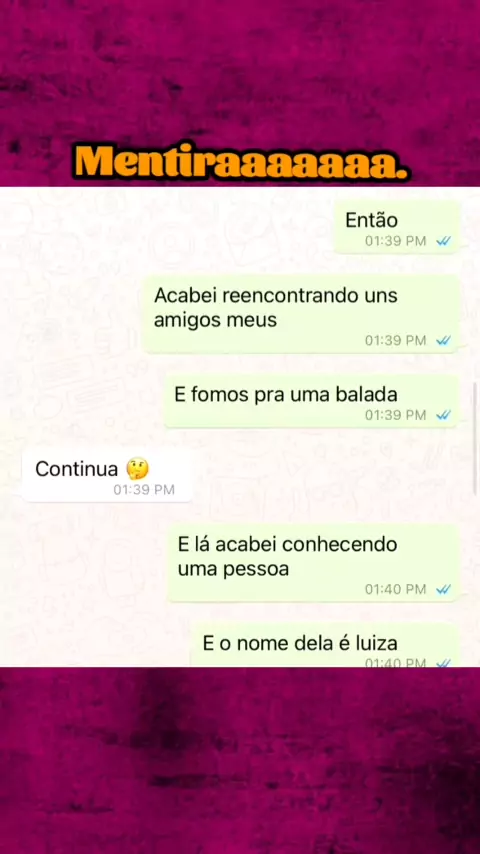Image resolution: width=480 pixels, height=854 pixels.
Task: Select the 'Então' message bubble
Action: coord(397,227)
